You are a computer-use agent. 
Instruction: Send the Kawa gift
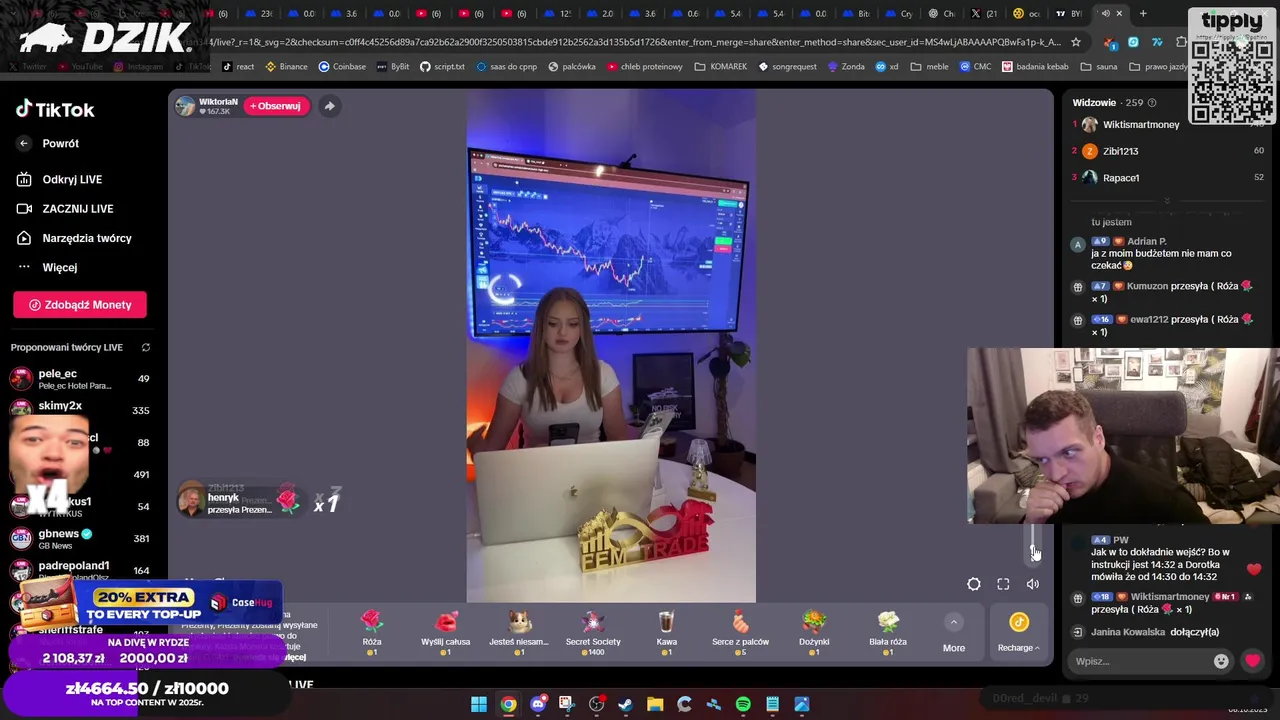click(x=667, y=633)
